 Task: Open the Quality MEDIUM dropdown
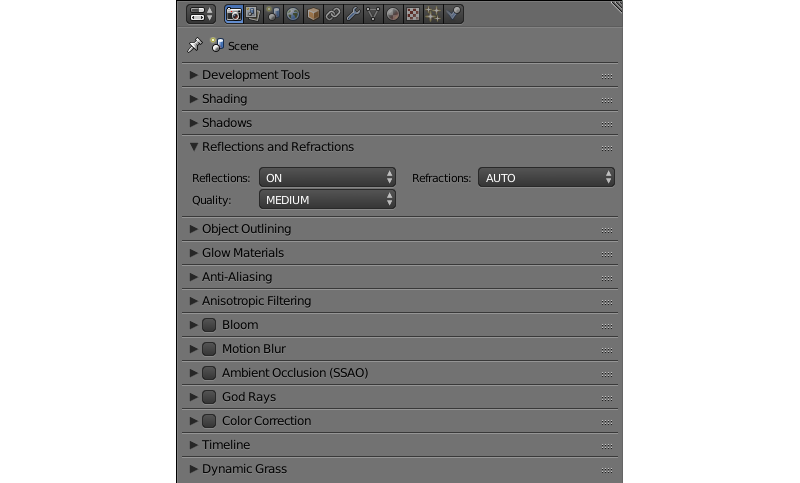(328, 199)
